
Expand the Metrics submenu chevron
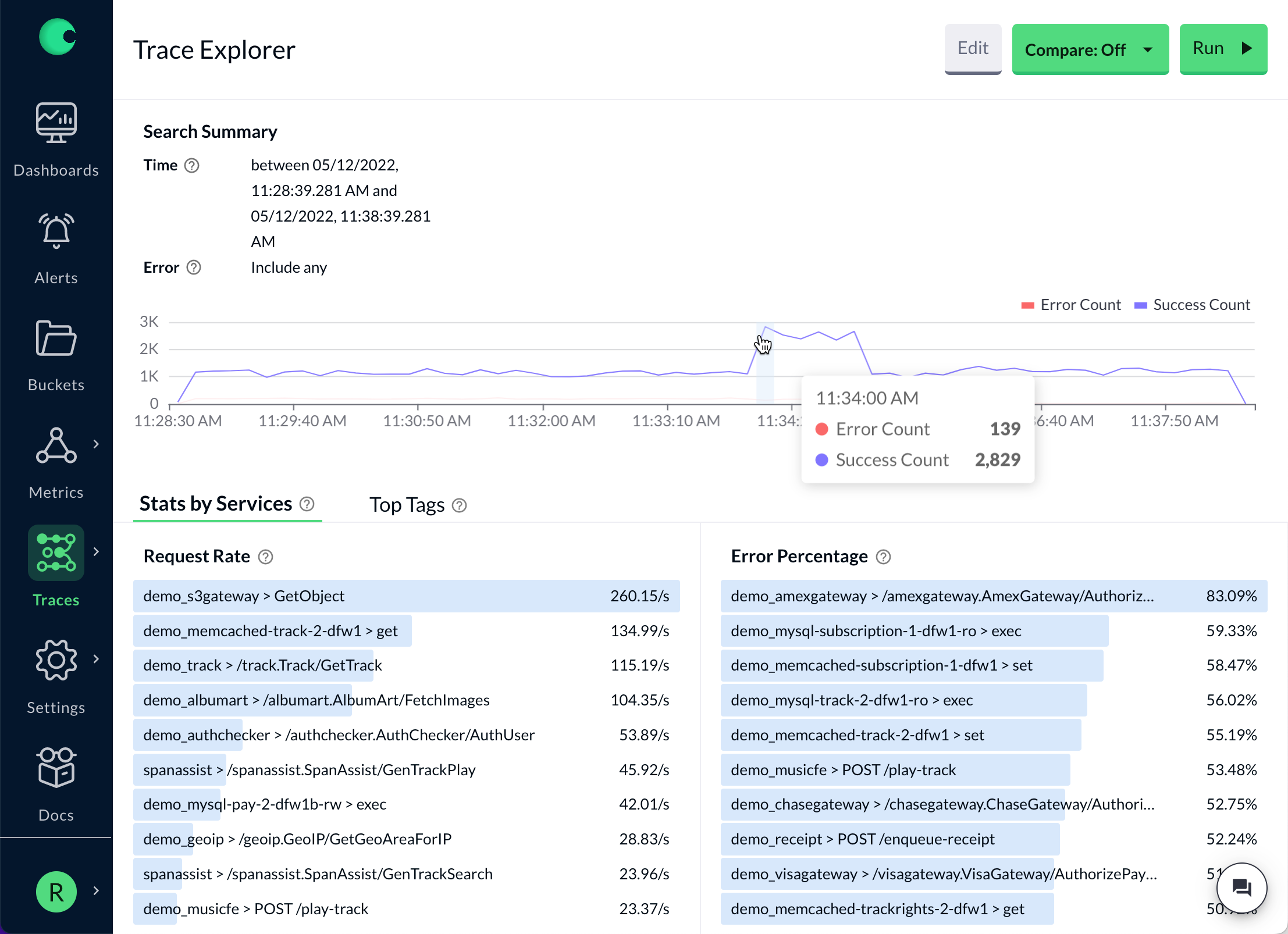[97, 444]
